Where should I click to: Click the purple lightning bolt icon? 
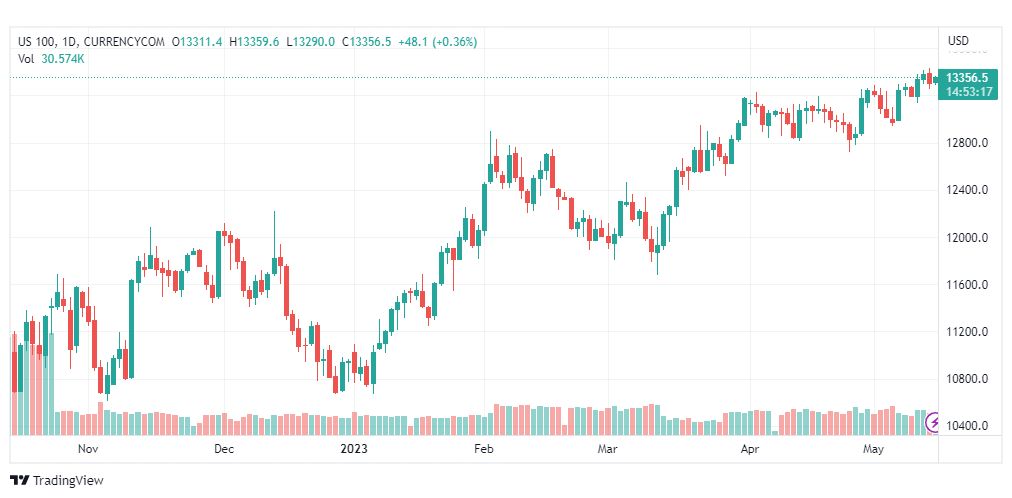coord(935,422)
